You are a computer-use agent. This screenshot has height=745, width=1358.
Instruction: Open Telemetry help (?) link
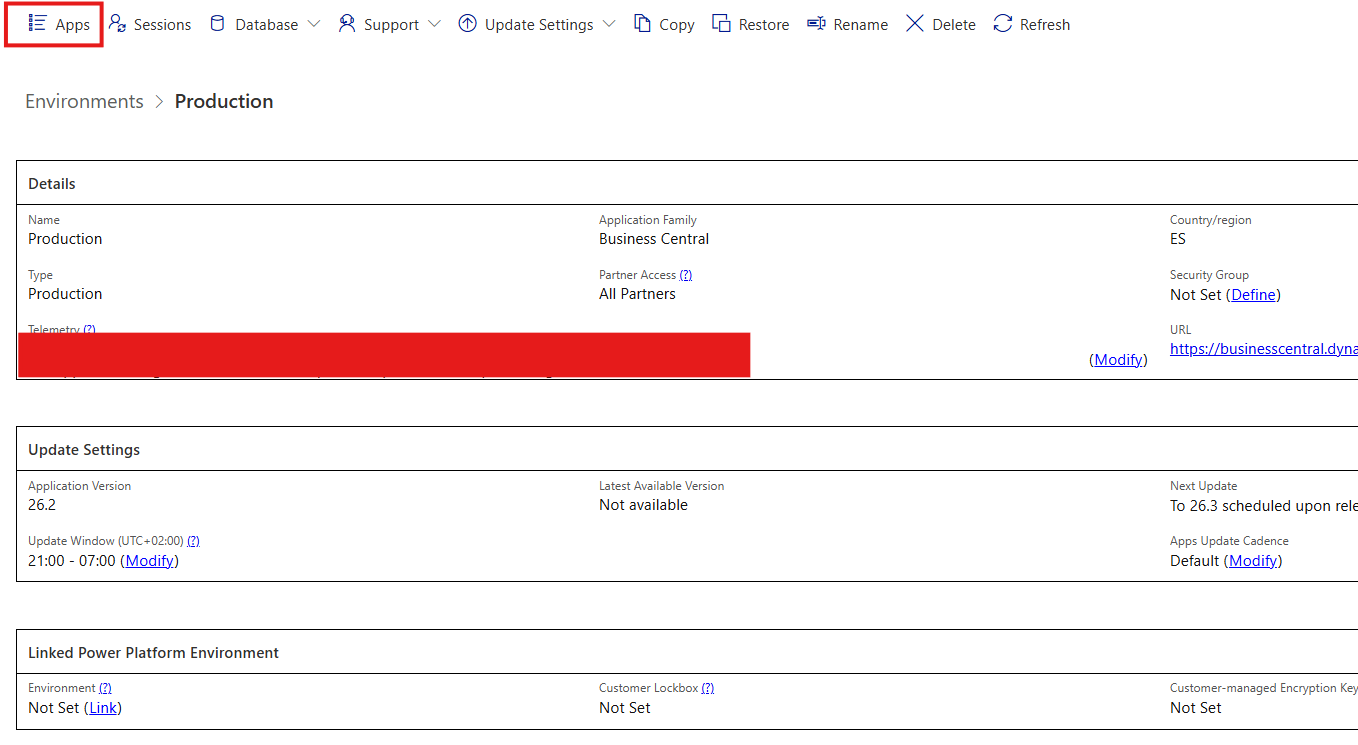click(x=89, y=329)
